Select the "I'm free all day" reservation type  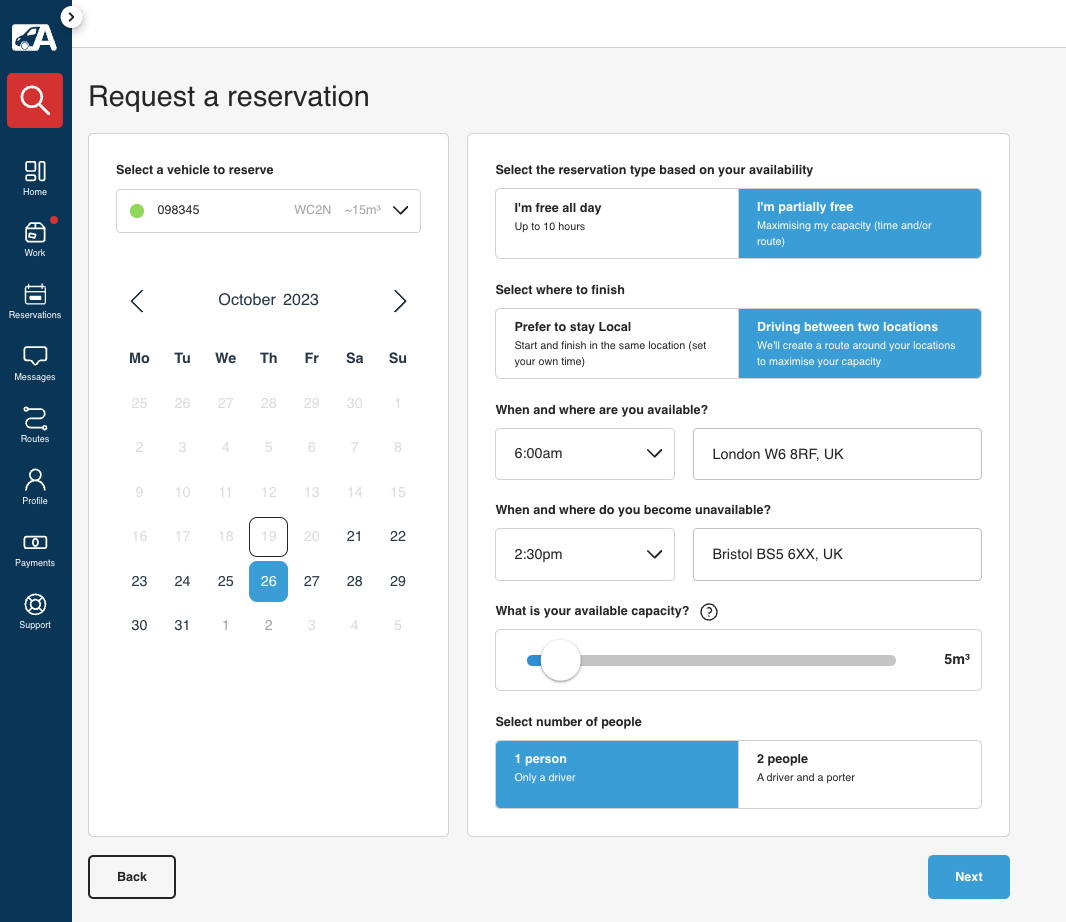coord(616,223)
